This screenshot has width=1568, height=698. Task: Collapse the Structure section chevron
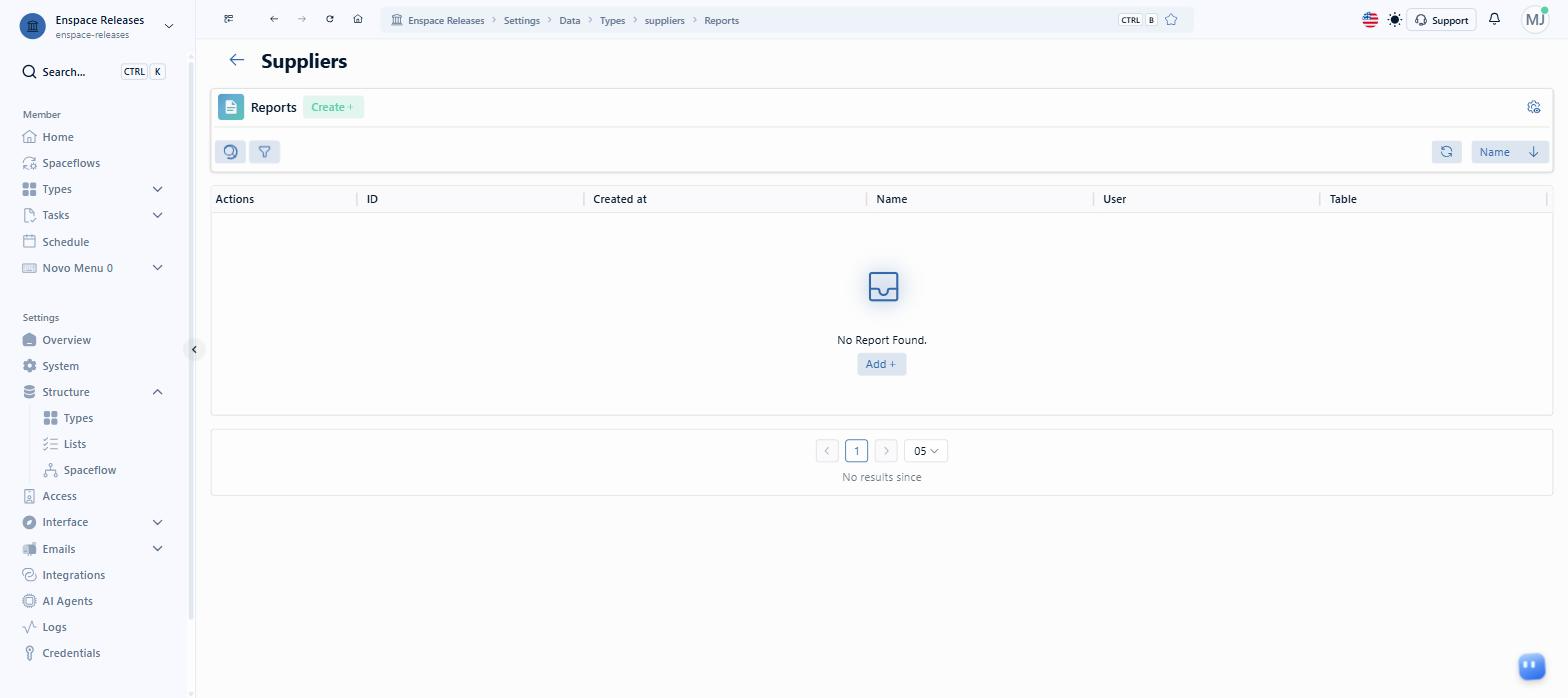pos(157,392)
